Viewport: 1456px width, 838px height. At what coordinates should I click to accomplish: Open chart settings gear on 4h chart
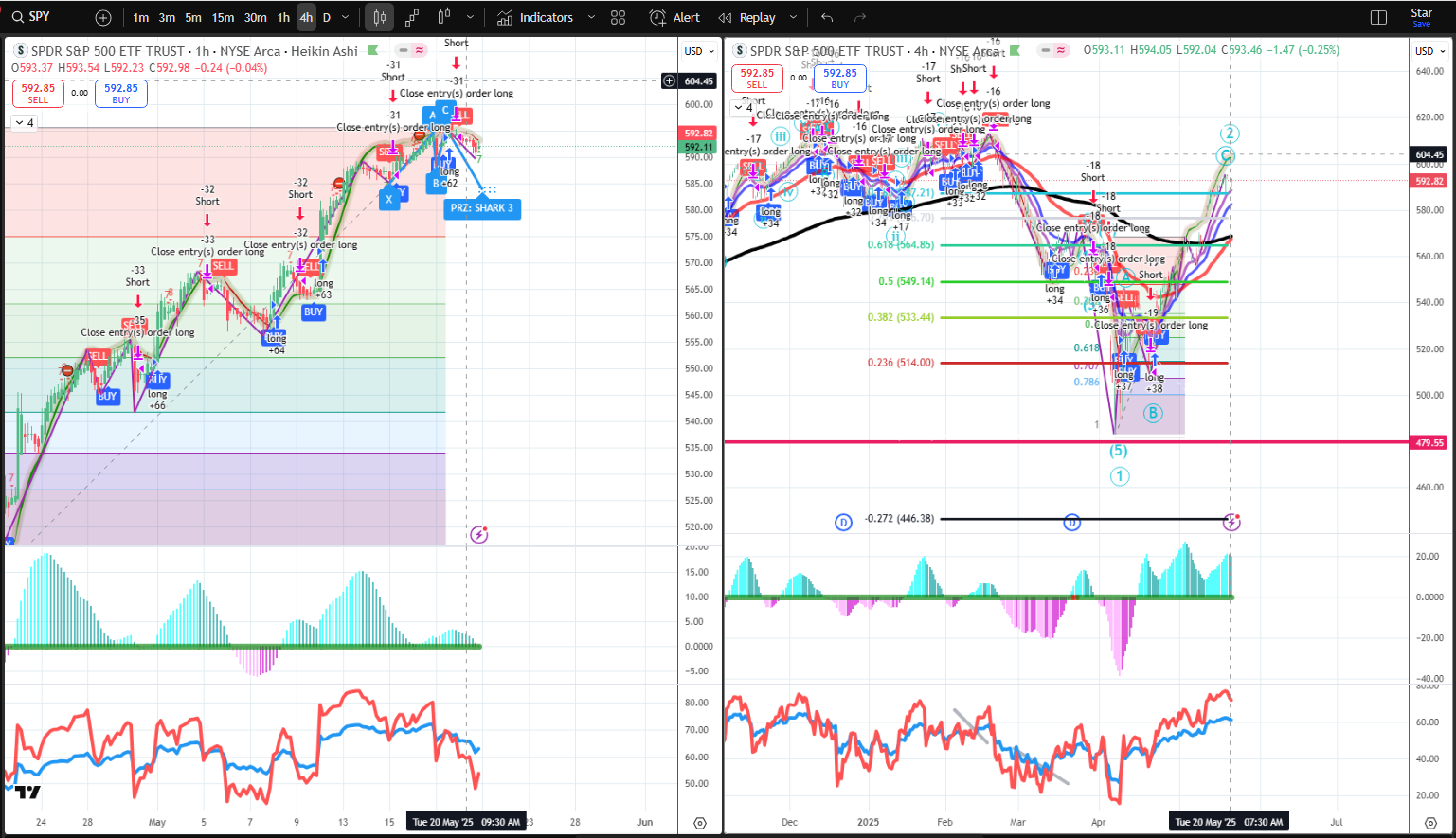(x=1432, y=823)
